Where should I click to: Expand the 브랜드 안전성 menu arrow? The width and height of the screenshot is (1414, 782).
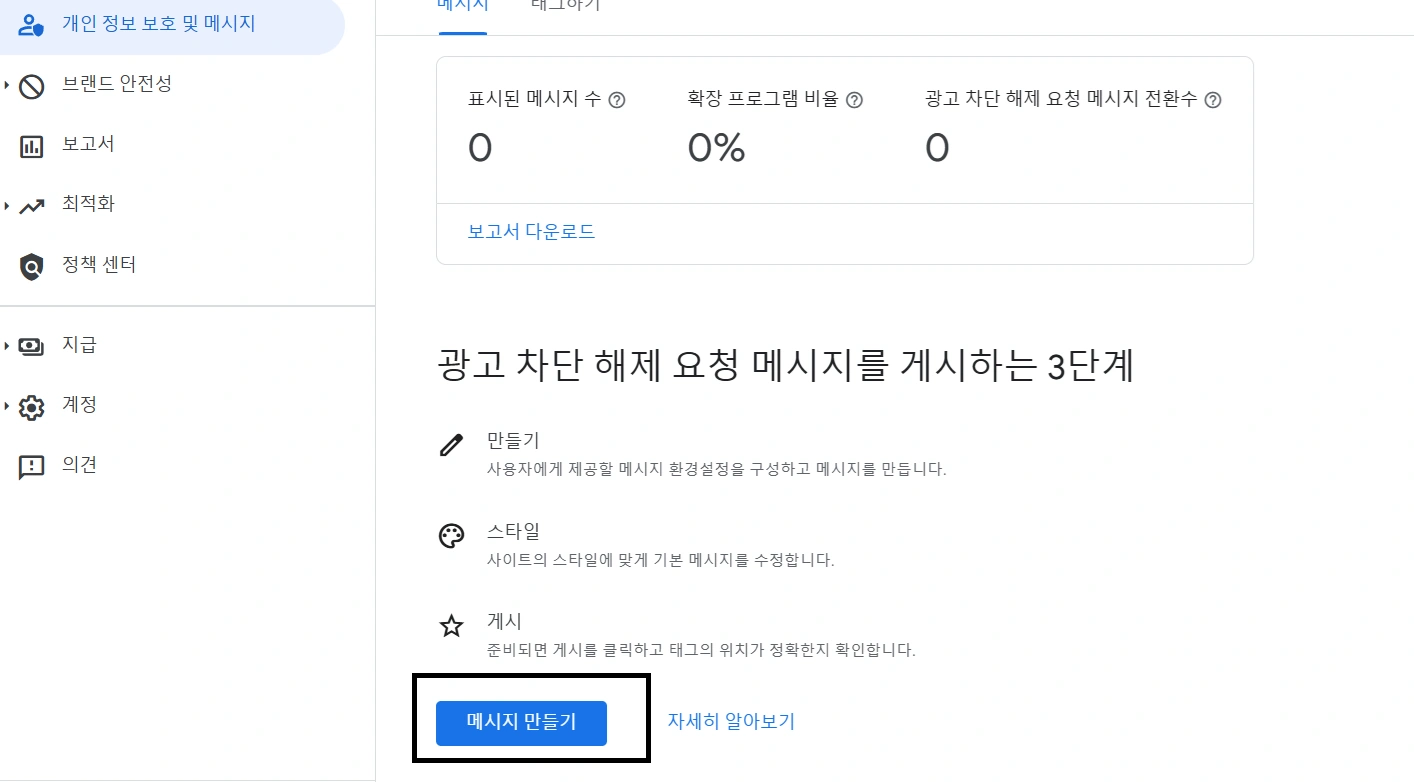[7, 86]
